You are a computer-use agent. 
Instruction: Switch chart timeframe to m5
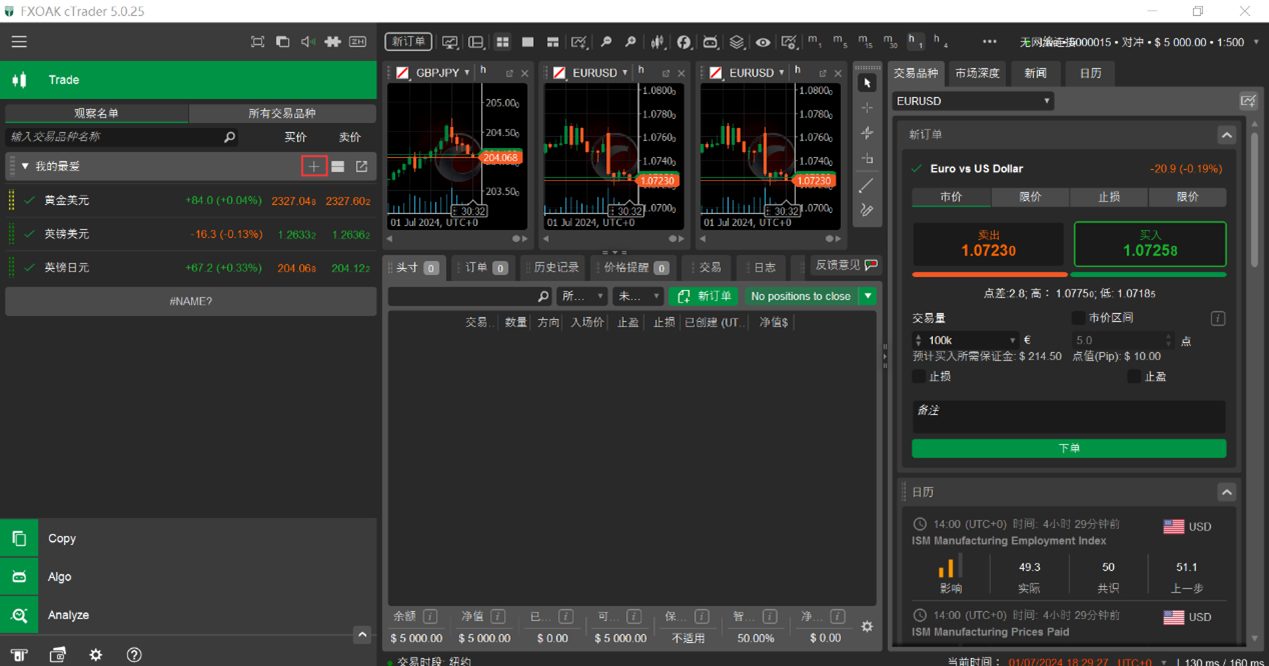pos(838,41)
